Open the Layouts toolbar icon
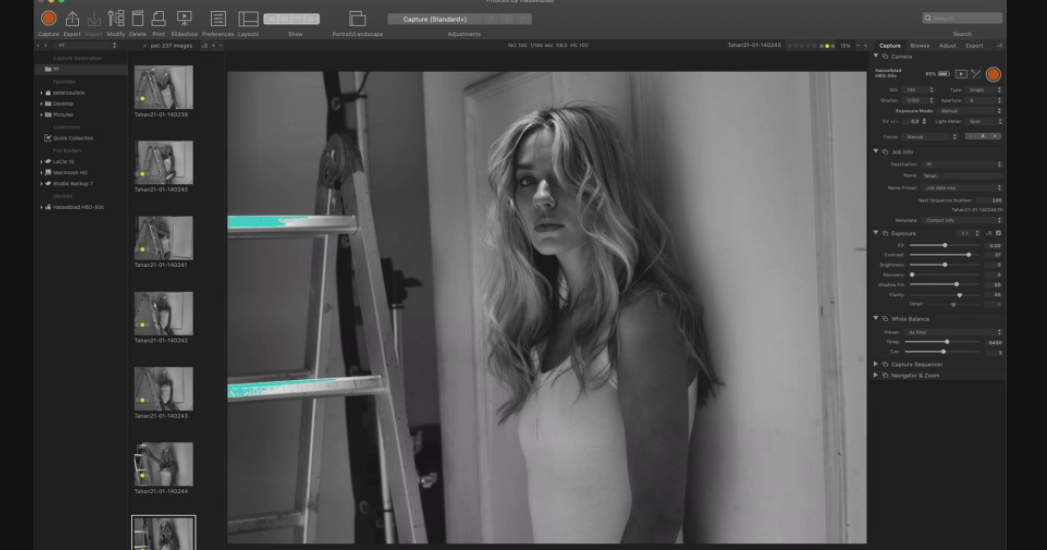The height and width of the screenshot is (550, 1047). coord(248,19)
